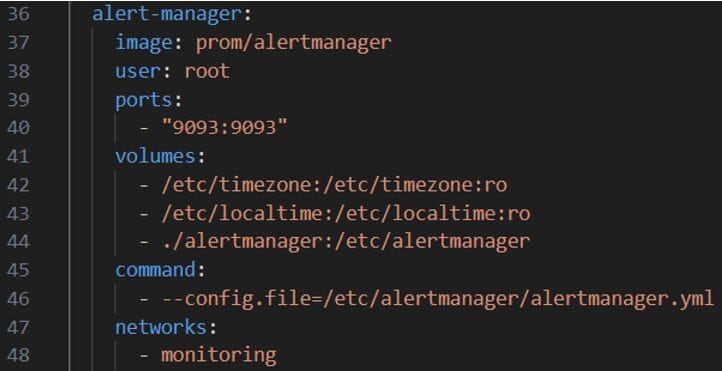Click the volumes key on line 41
Image resolution: width=722 pixels, height=371 pixels.
[155, 157]
